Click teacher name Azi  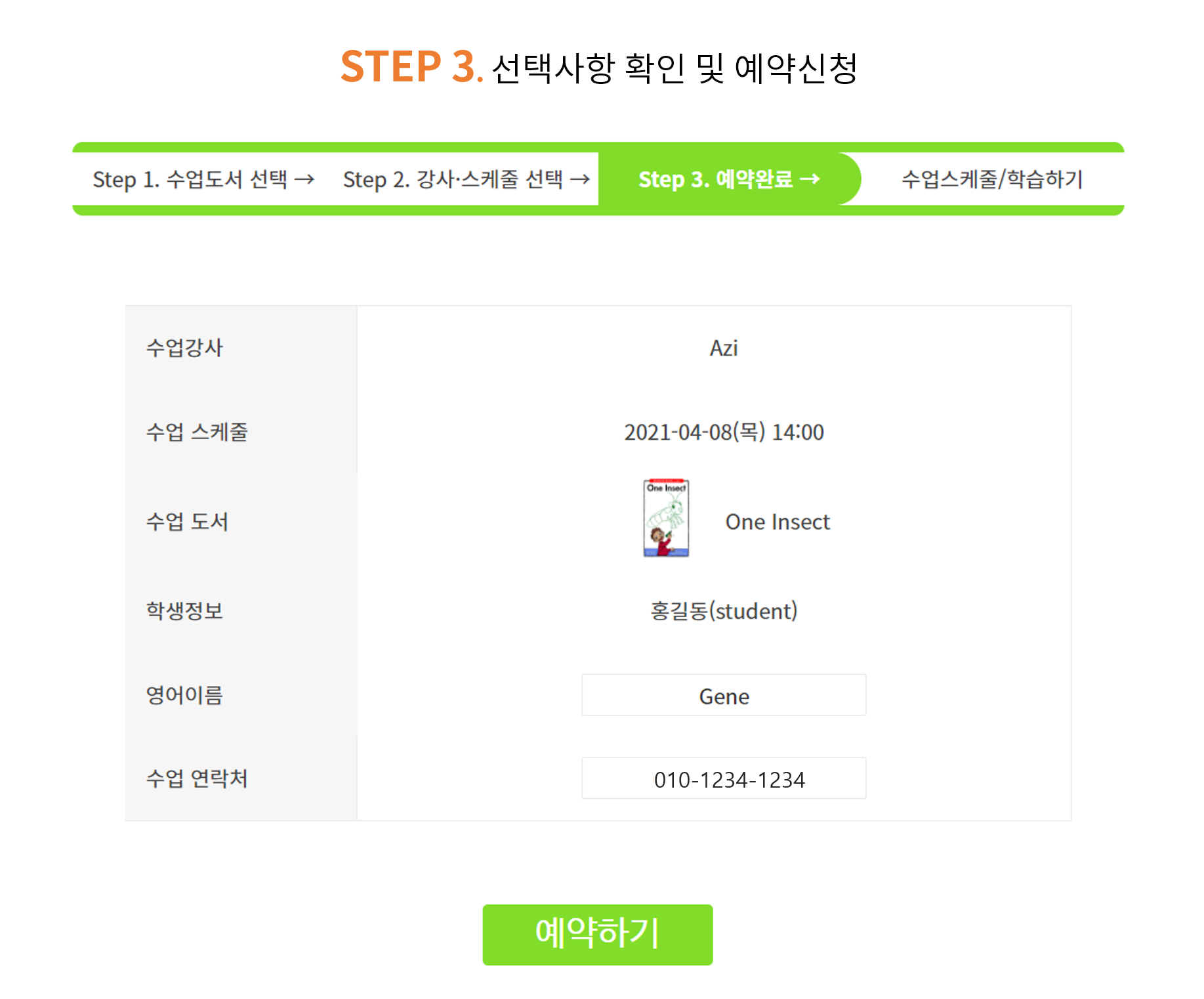[x=724, y=348]
